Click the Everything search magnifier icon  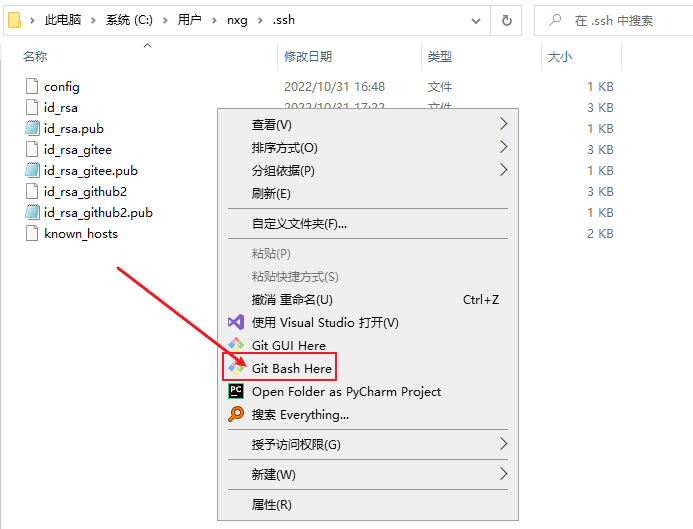[x=236, y=414]
